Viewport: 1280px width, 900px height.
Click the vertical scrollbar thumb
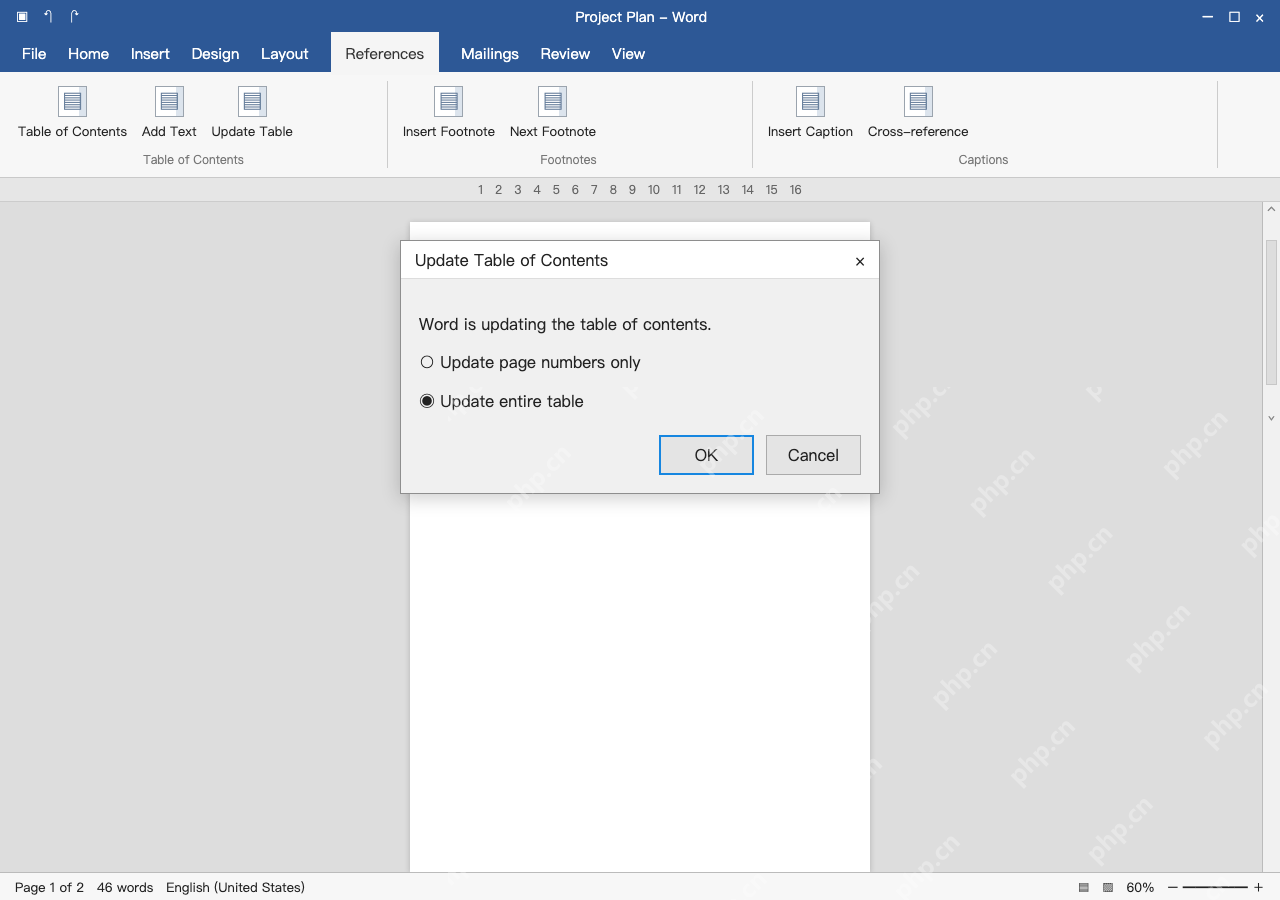click(x=1271, y=312)
